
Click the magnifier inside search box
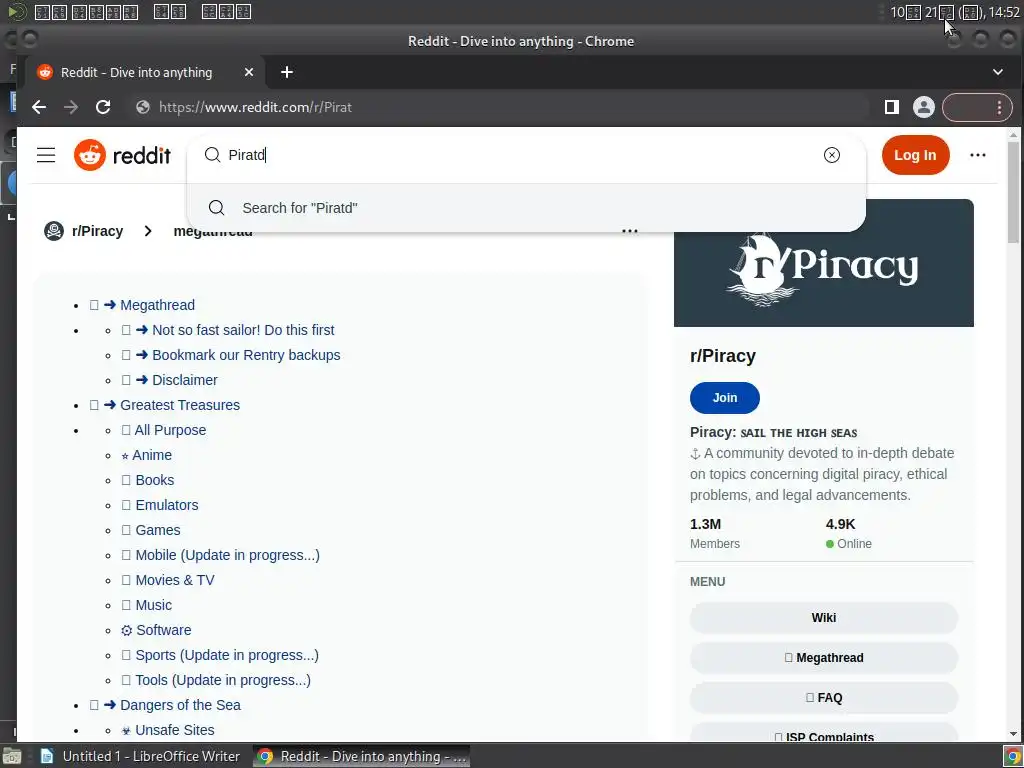point(212,155)
